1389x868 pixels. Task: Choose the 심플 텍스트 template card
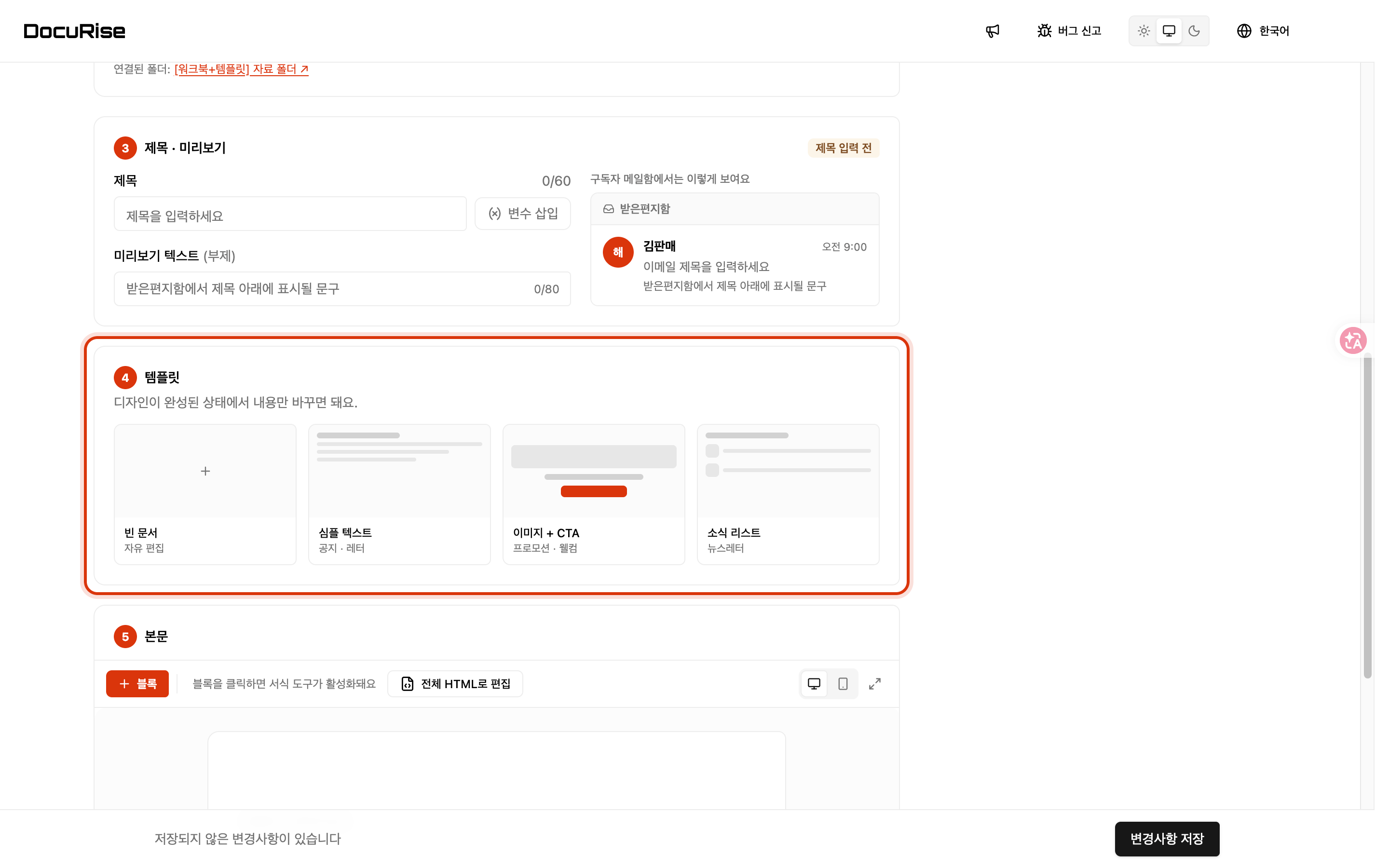click(399, 494)
